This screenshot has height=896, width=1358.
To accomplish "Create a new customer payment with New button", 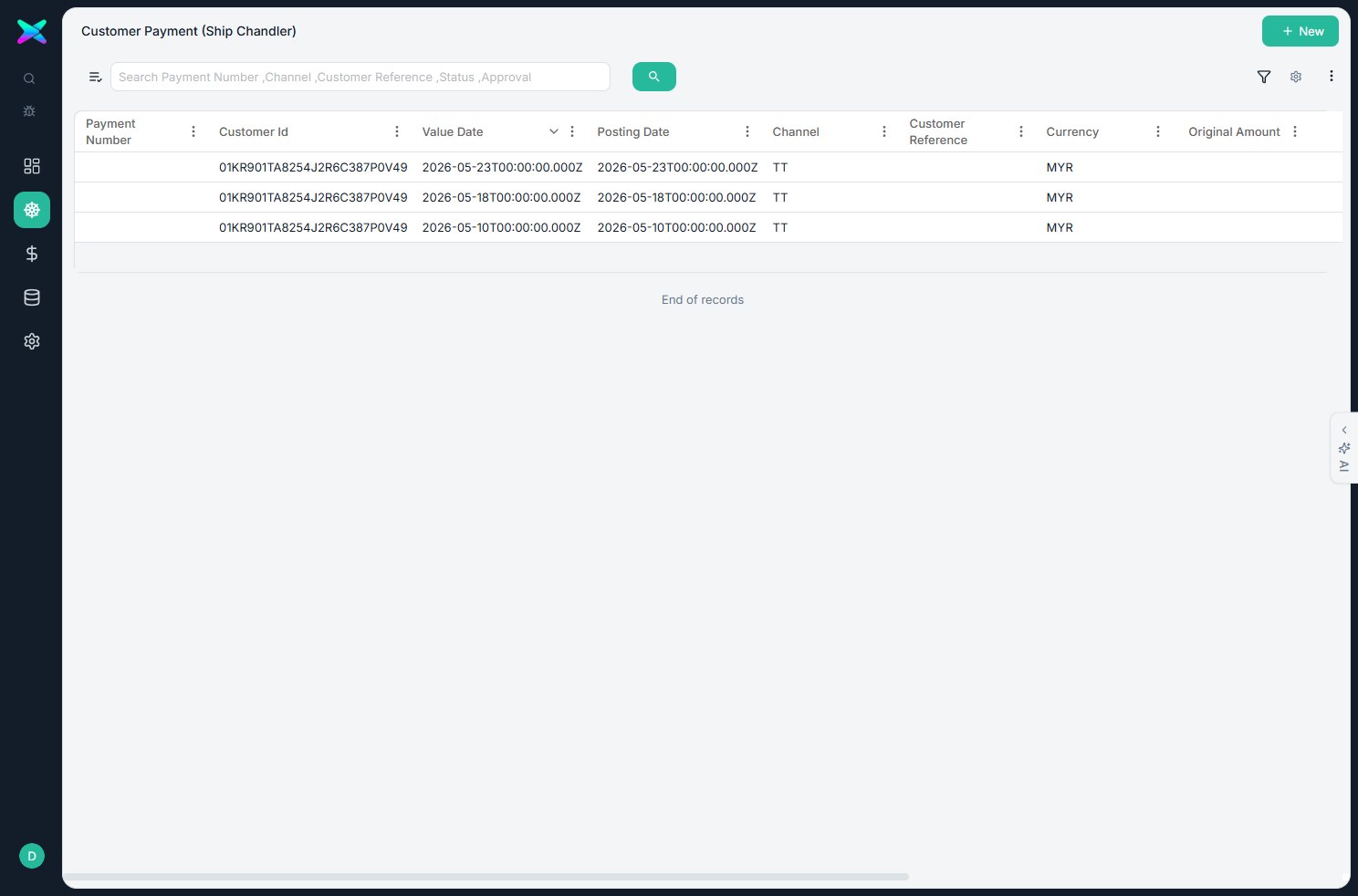I will pyautogui.click(x=1301, y=31).
